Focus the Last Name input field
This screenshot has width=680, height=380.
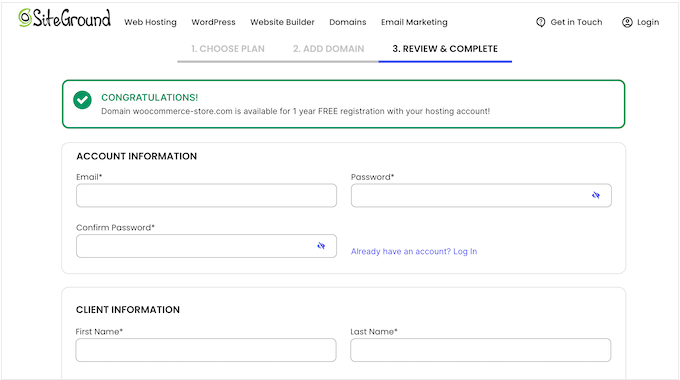click(x=481, y=350)
